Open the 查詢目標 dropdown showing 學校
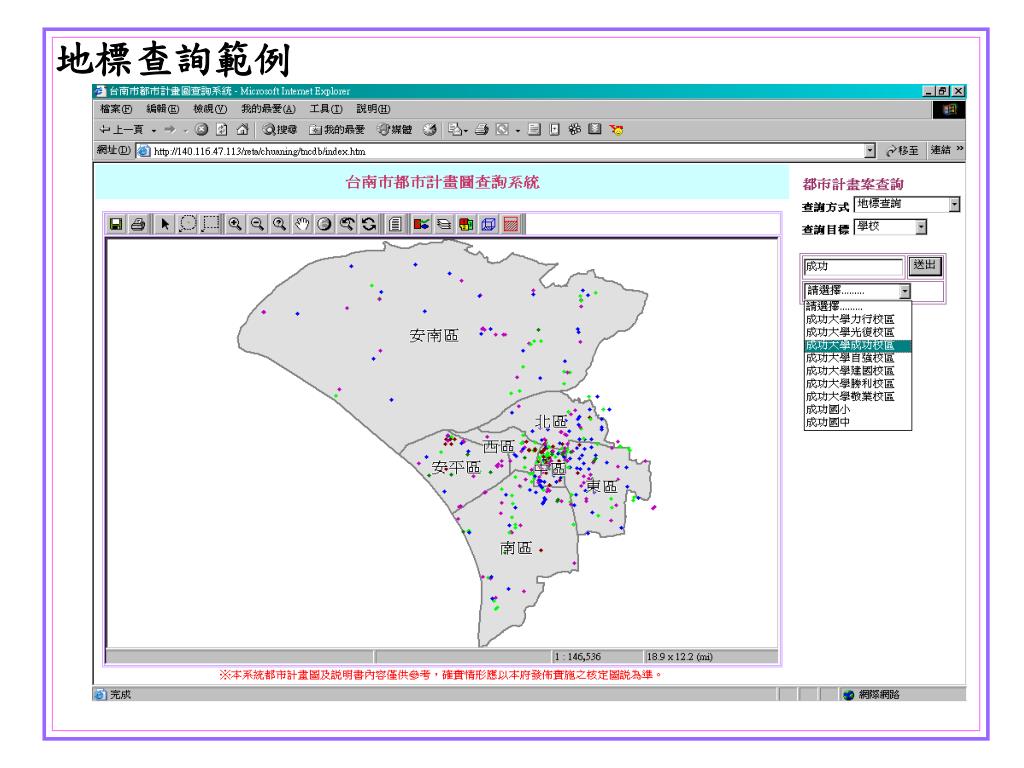This screenshot has width=1024, height=768. [891, 227]
